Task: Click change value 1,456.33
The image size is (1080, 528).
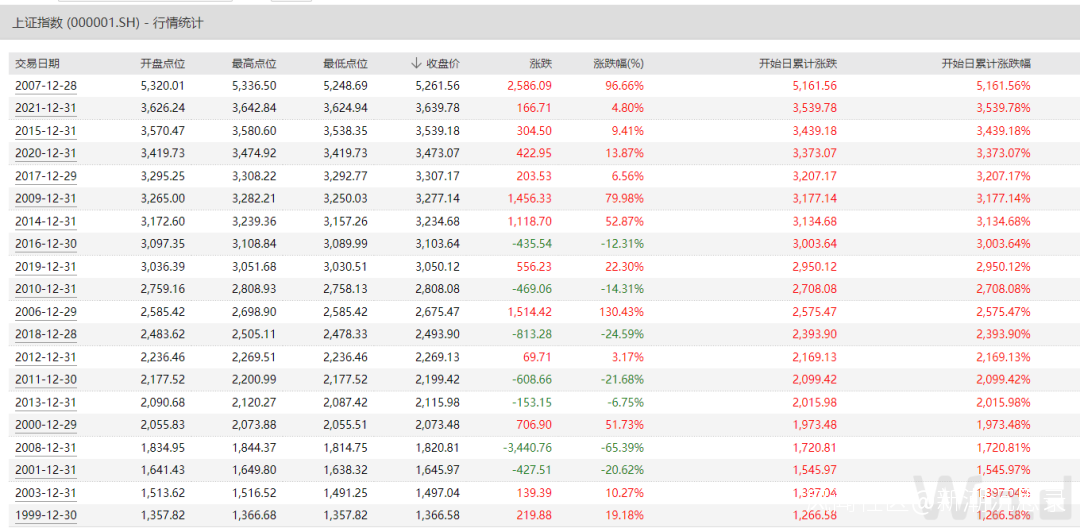Action: pyautogui.click(x=530, y=199)
